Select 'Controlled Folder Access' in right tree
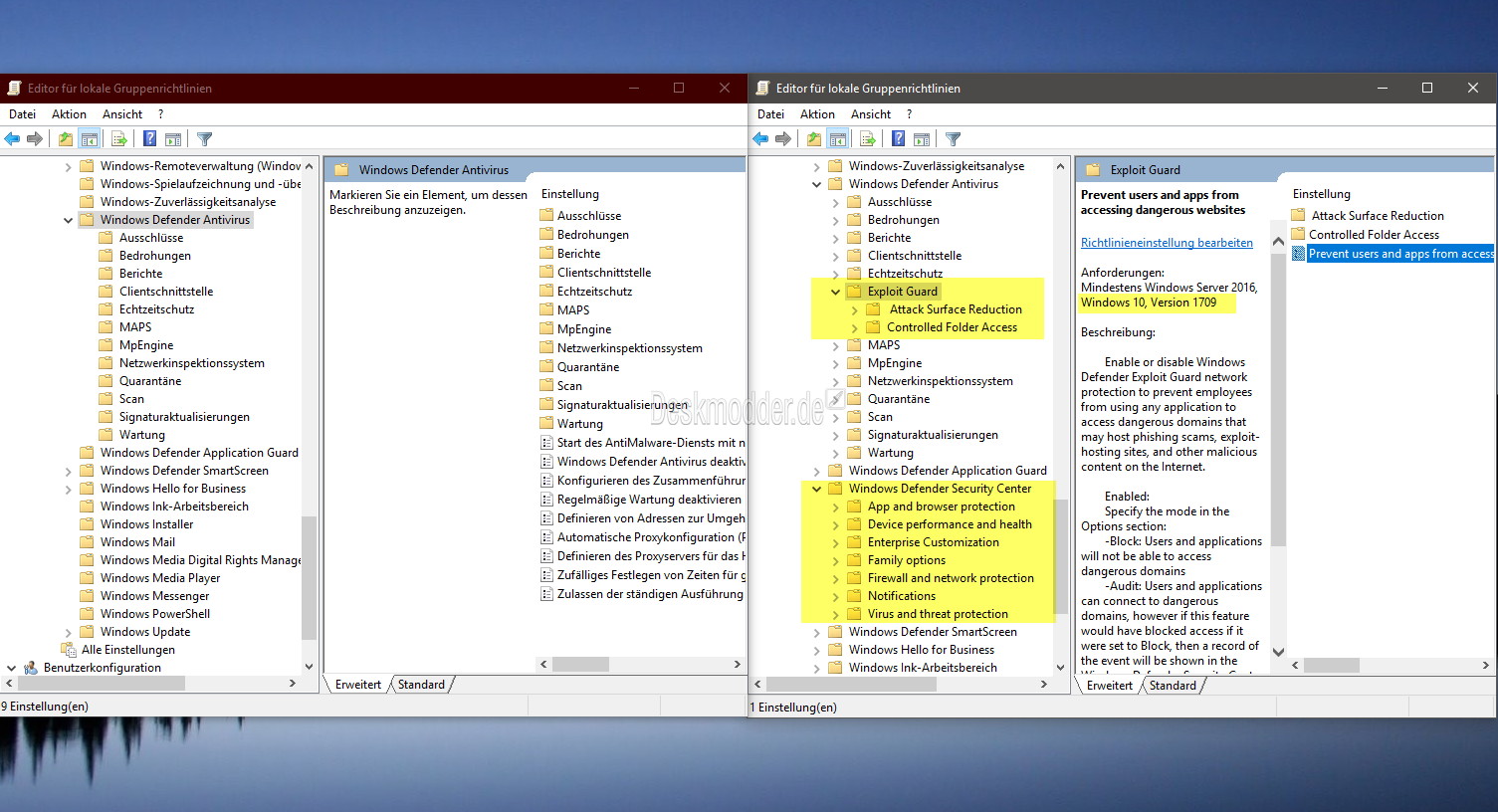This screenshot has width=1498, height=812. coord(952,327)
